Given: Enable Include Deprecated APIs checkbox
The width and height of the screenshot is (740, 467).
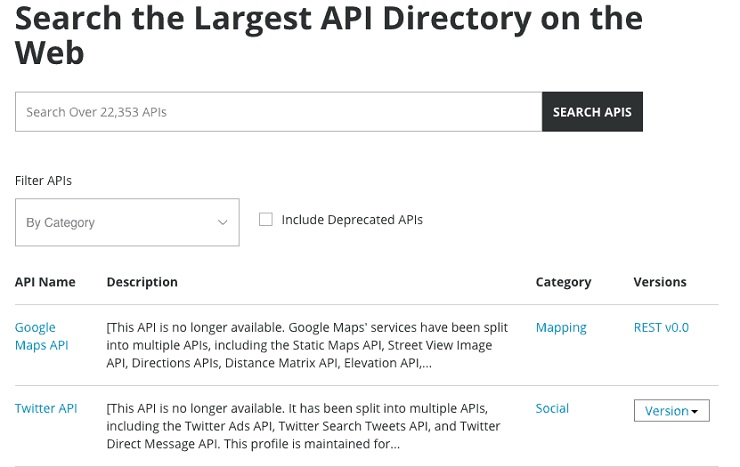Looking at the screenshot, I should pyautogui.click(x=266, y=219).
